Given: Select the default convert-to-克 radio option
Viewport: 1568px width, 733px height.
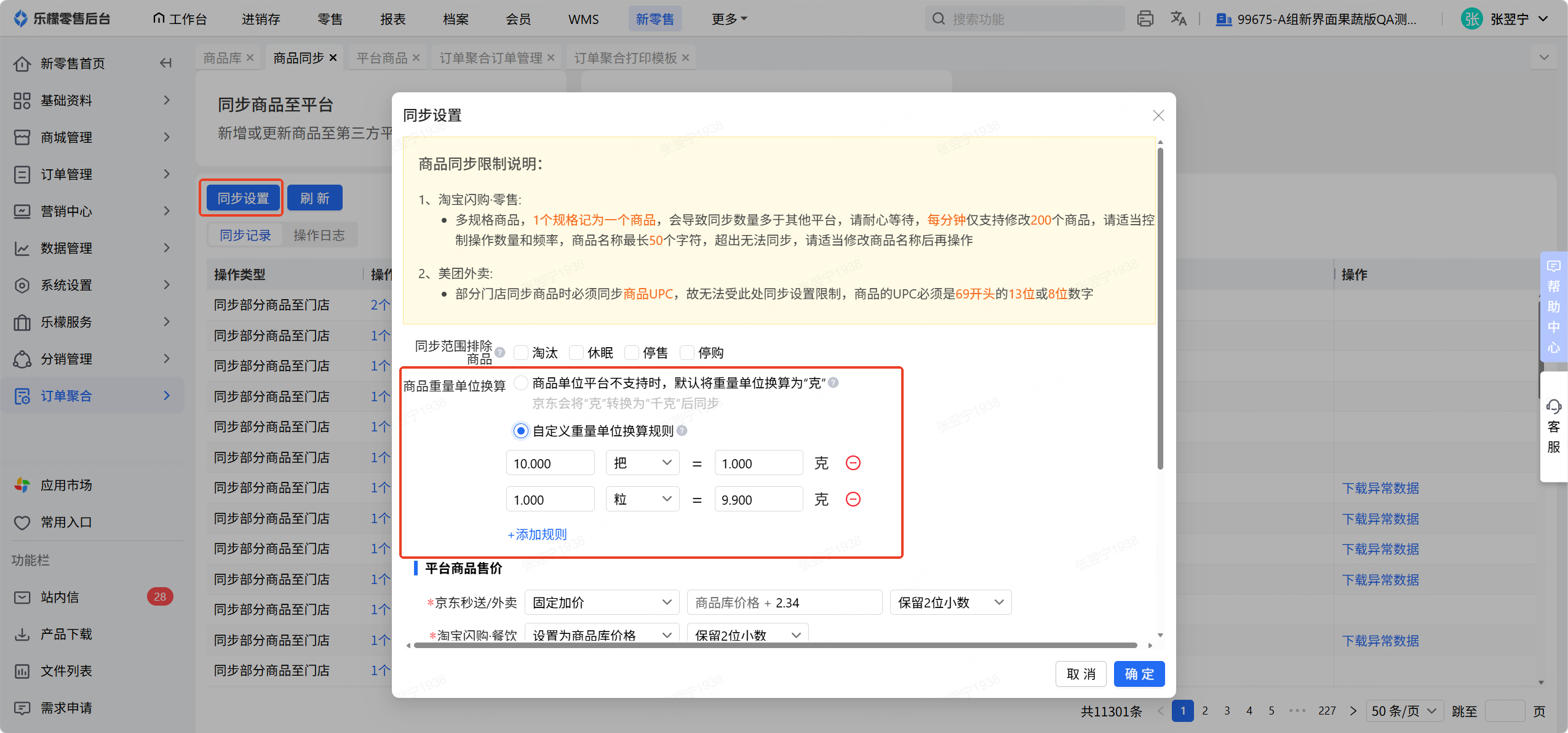Looking at the screenshot, I should click(x=521, y=383).
